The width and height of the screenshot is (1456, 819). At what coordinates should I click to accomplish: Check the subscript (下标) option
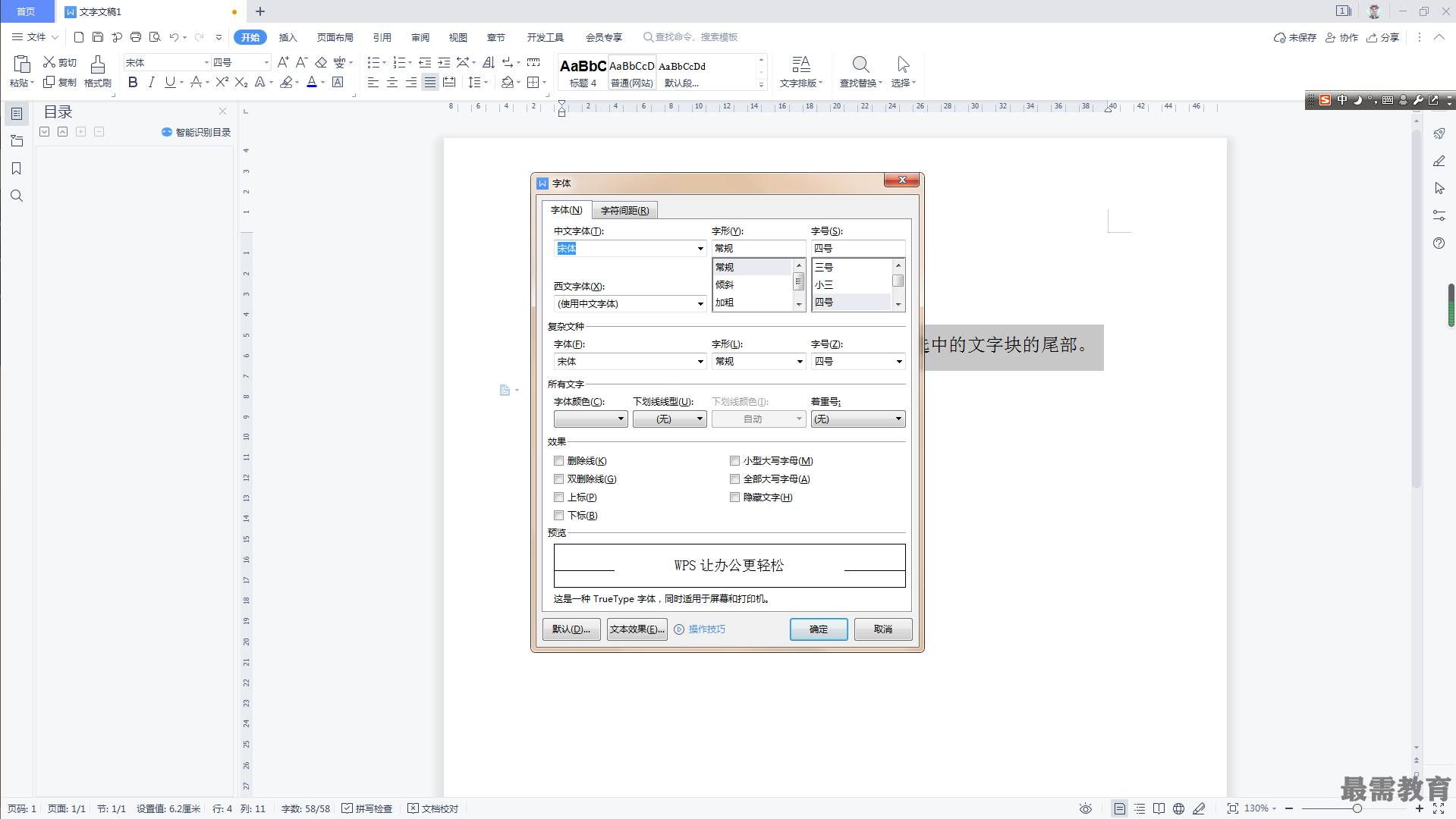tap(559, 516)
